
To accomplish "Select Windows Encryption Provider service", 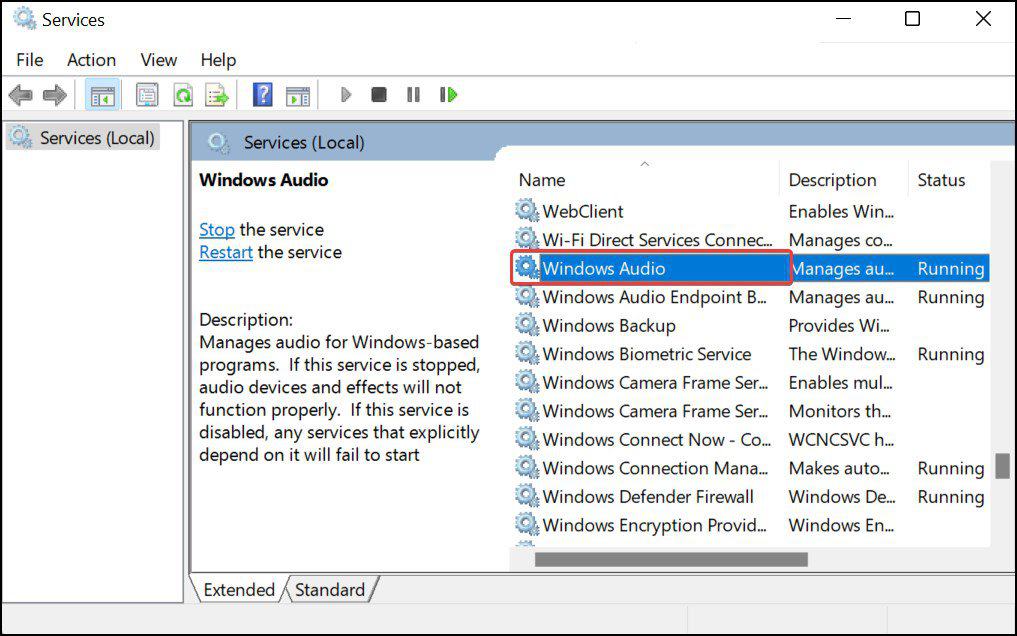I will click(752, 524).
